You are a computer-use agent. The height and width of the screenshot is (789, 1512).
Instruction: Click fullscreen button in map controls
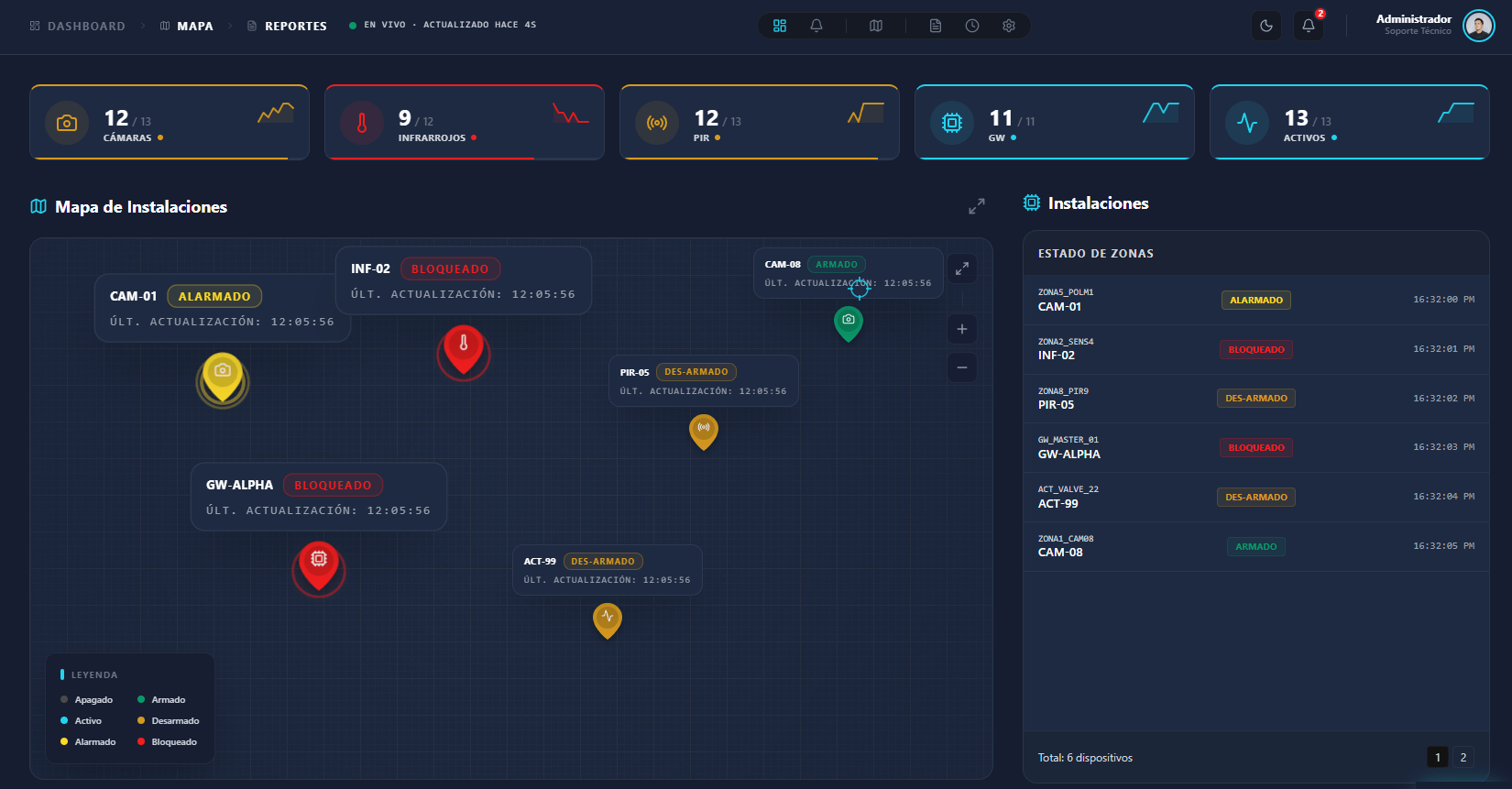point(962,268)
